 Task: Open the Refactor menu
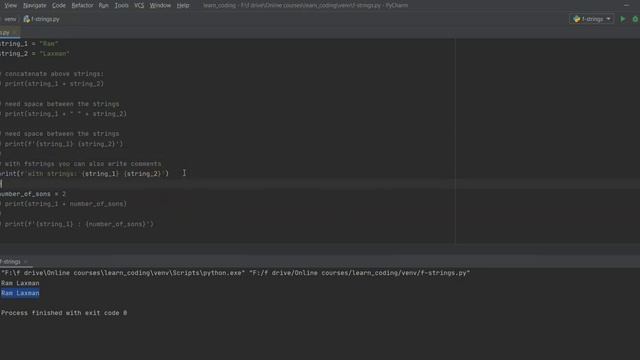(x=82, y=5)
